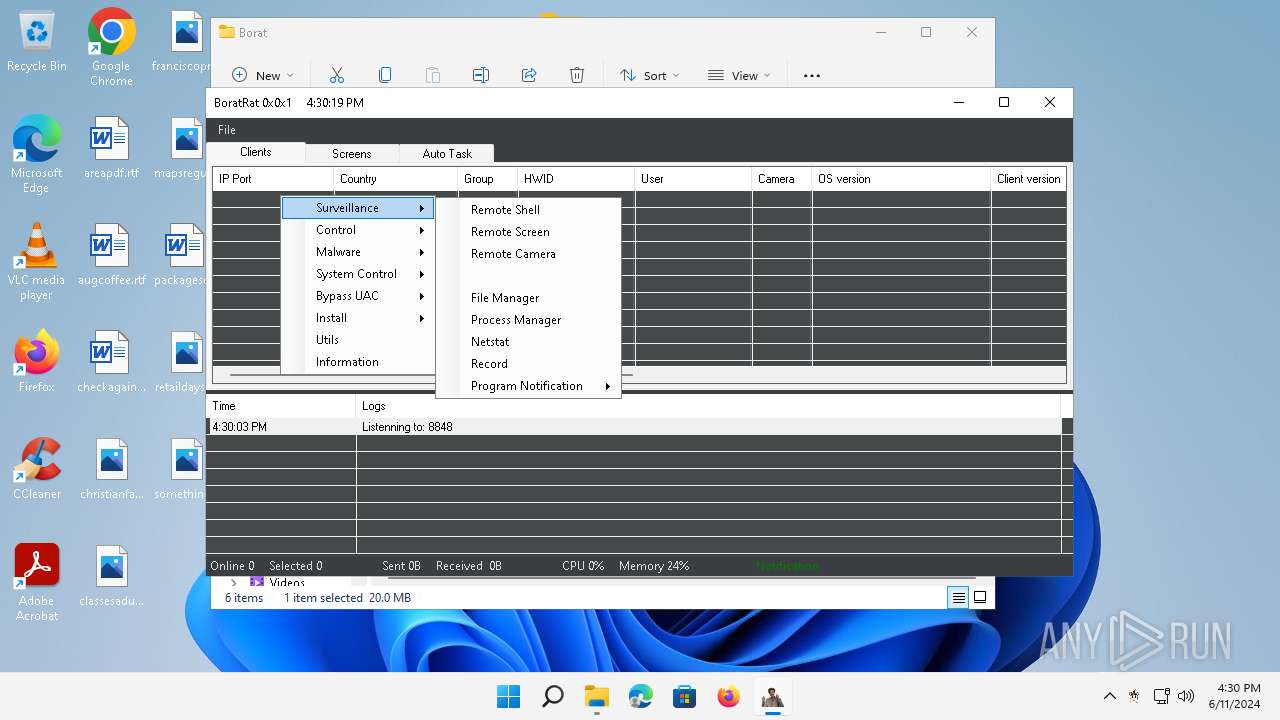Open volume control in system tray
The height and width of the screenshot is (720, 1280).
(1186, 696)
